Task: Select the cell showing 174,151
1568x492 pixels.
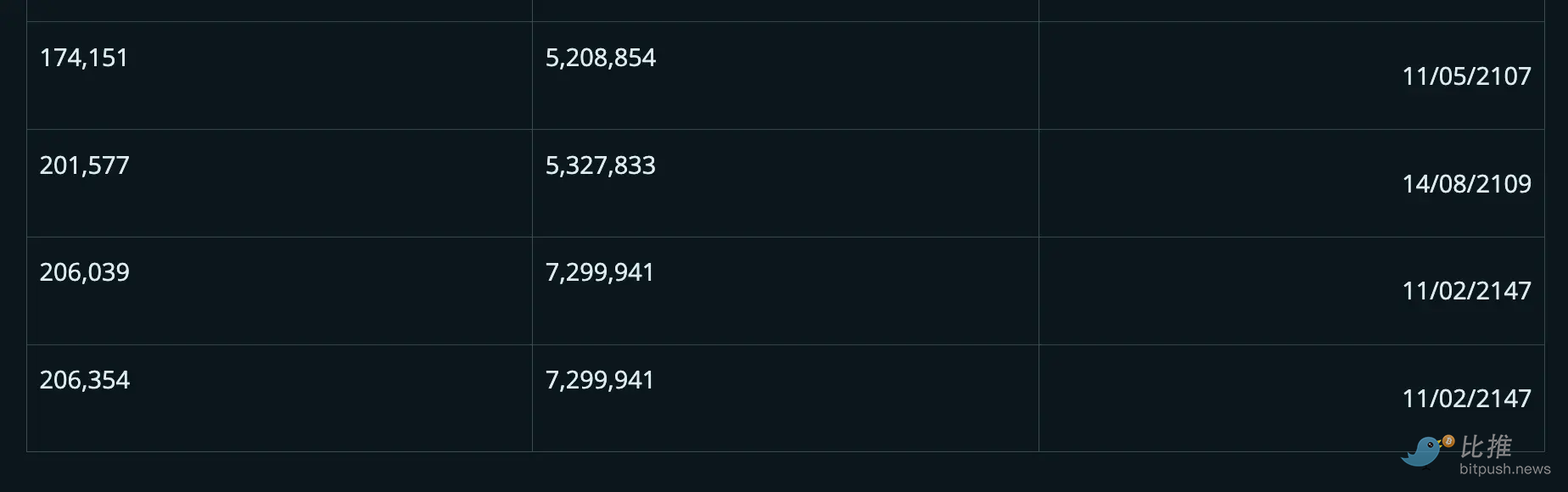Action: click(84, 58)
